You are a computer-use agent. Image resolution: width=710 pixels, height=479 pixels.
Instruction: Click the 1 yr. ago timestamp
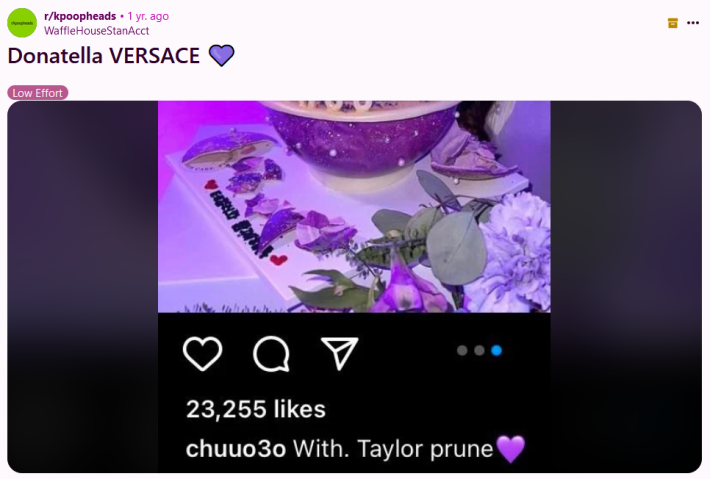(148, 16)
